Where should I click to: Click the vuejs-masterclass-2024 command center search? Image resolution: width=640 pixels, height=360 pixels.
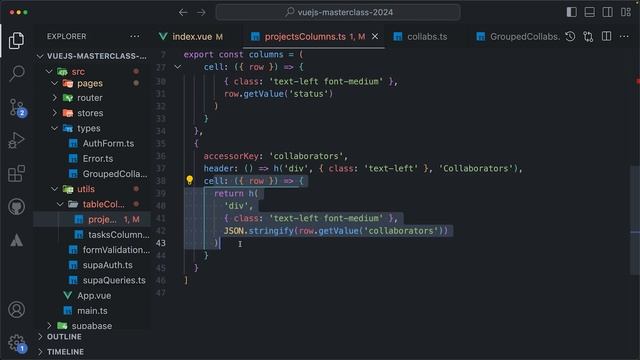click(x=338, y=12)
